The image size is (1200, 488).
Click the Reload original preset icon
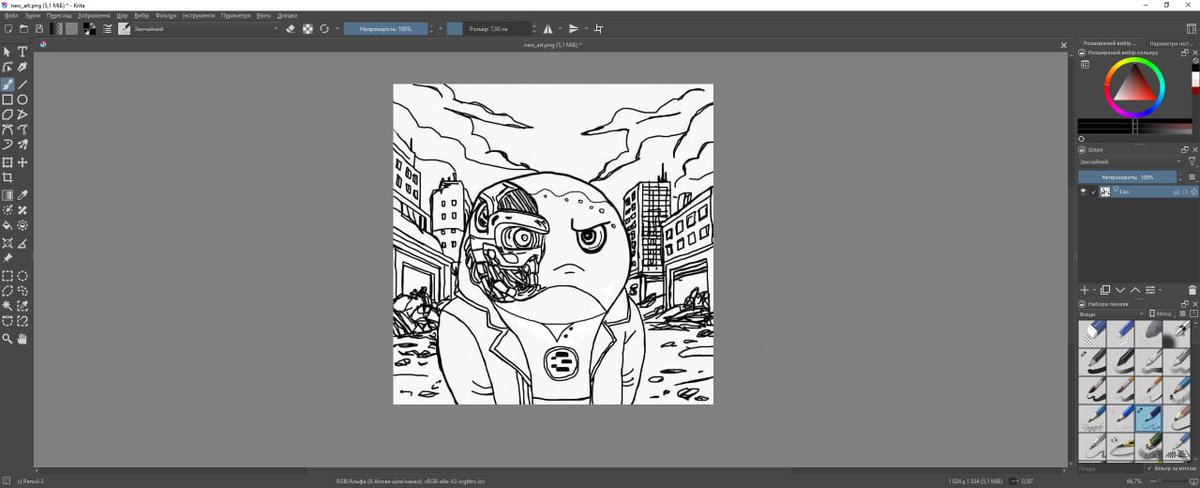[x=324, y=29]
